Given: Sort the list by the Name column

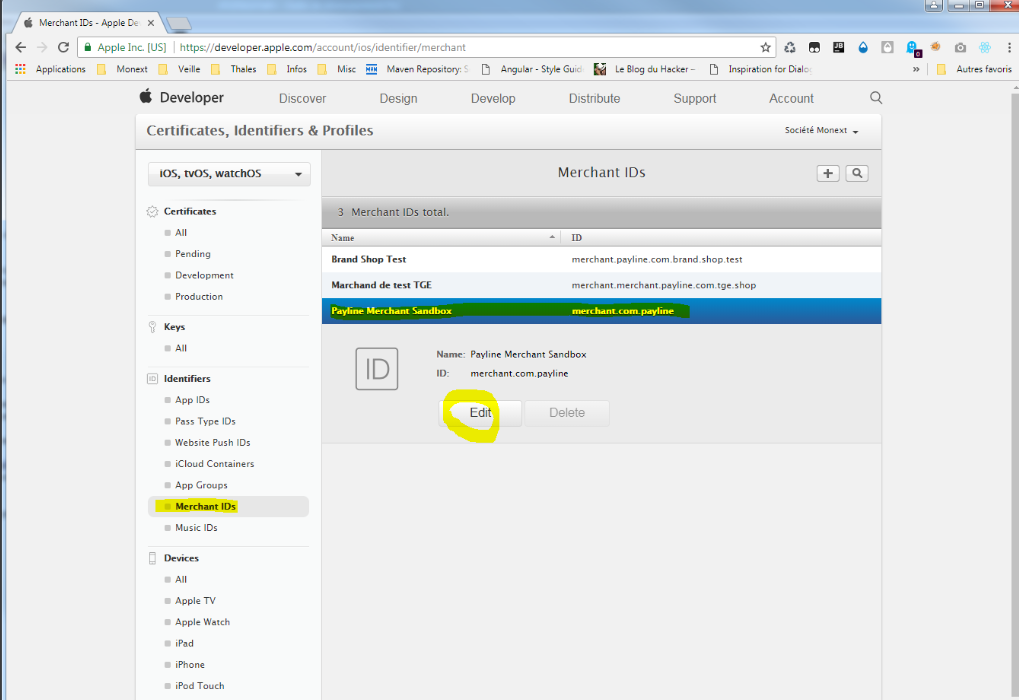Looking at the screenshot, I should click(x=442, y=238).
